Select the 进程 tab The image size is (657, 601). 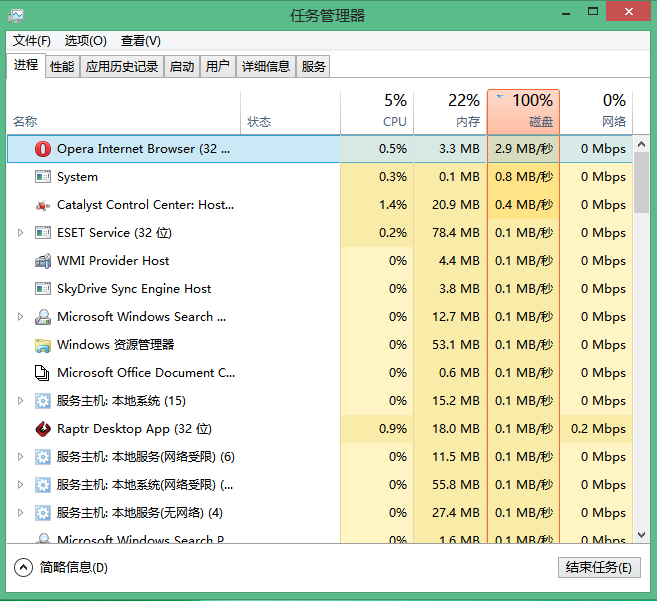pos(26,65)
